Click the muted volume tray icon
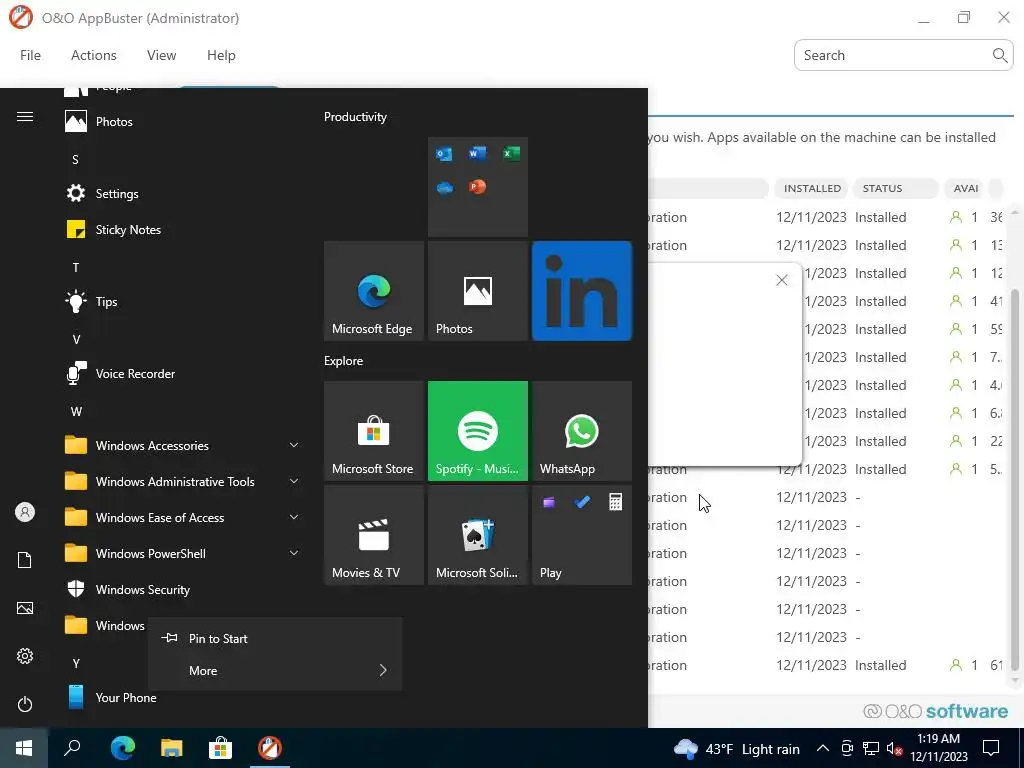Viewport: 1024px width, 768px height. pos(895,748)
